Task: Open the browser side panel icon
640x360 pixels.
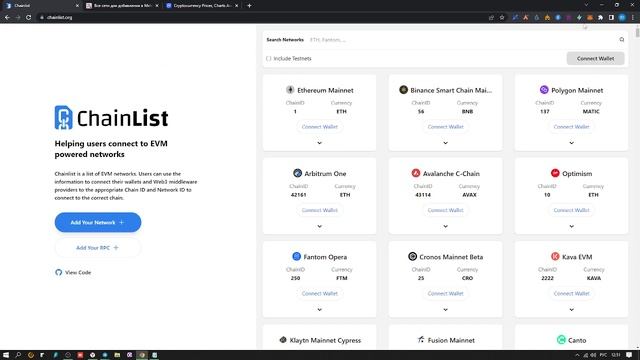Action: pyautogui.click(x=611, y=17)
